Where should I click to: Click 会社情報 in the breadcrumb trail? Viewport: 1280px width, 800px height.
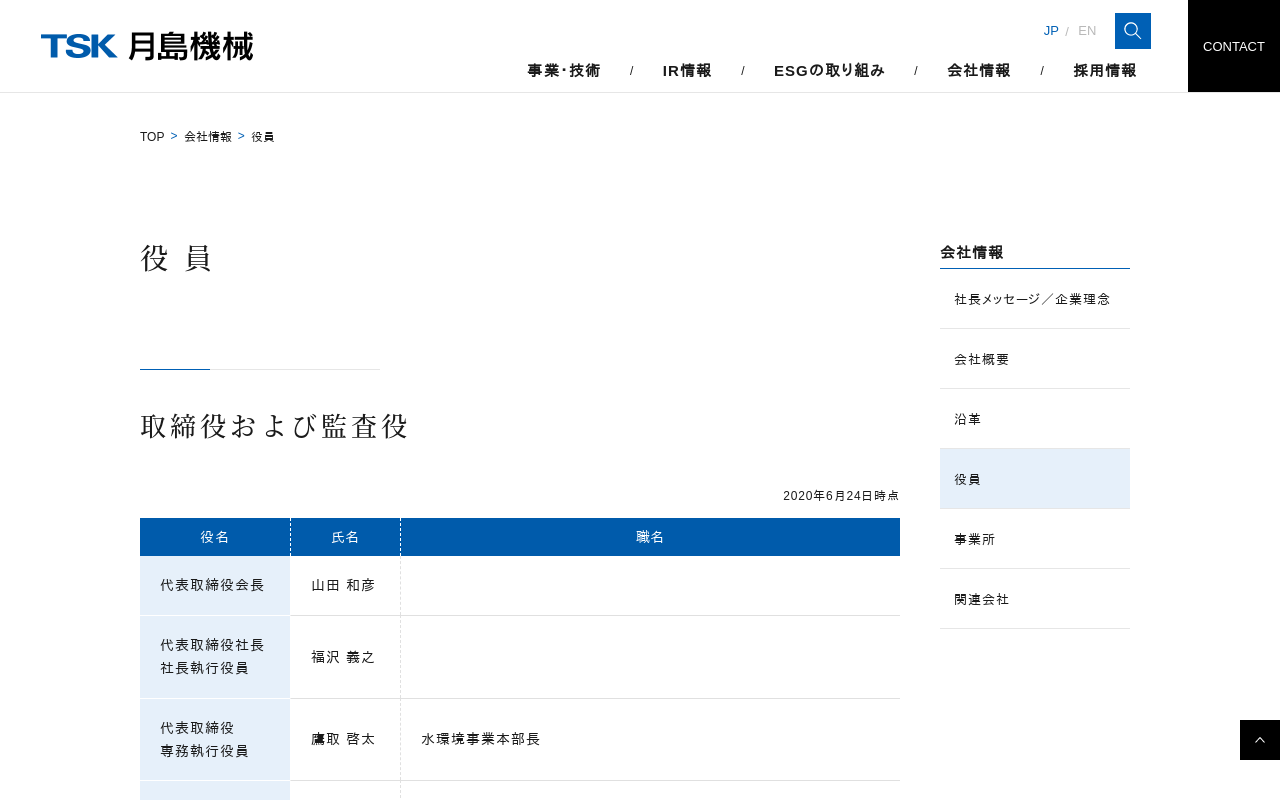208,137
